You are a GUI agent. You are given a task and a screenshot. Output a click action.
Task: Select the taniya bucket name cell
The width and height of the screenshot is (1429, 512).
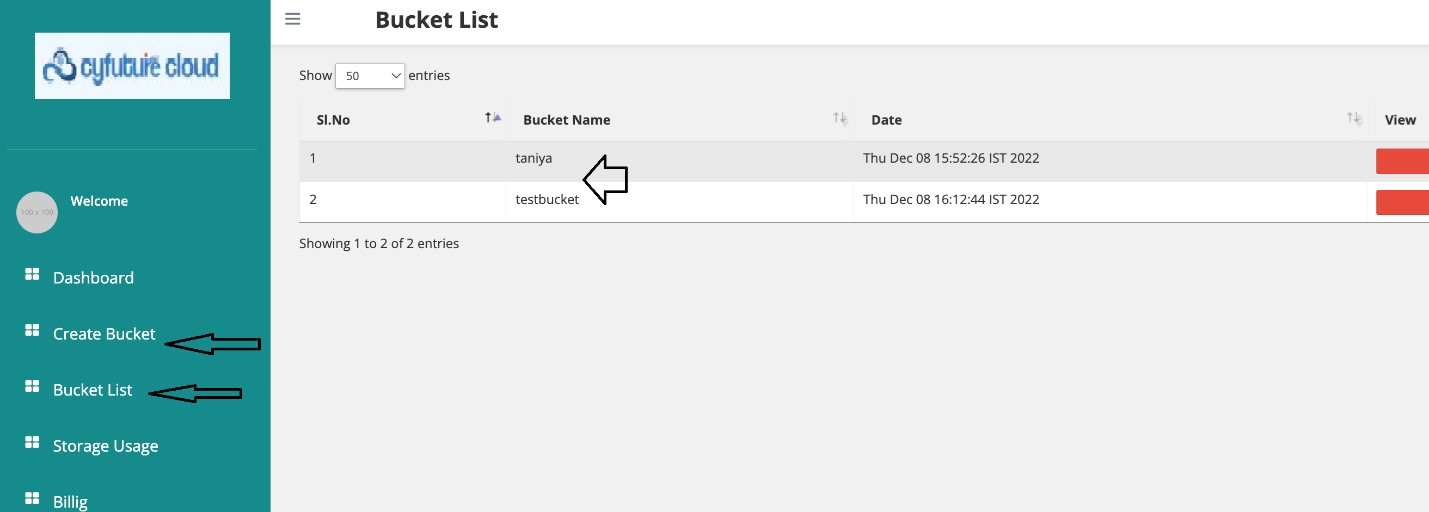(534, 158)
